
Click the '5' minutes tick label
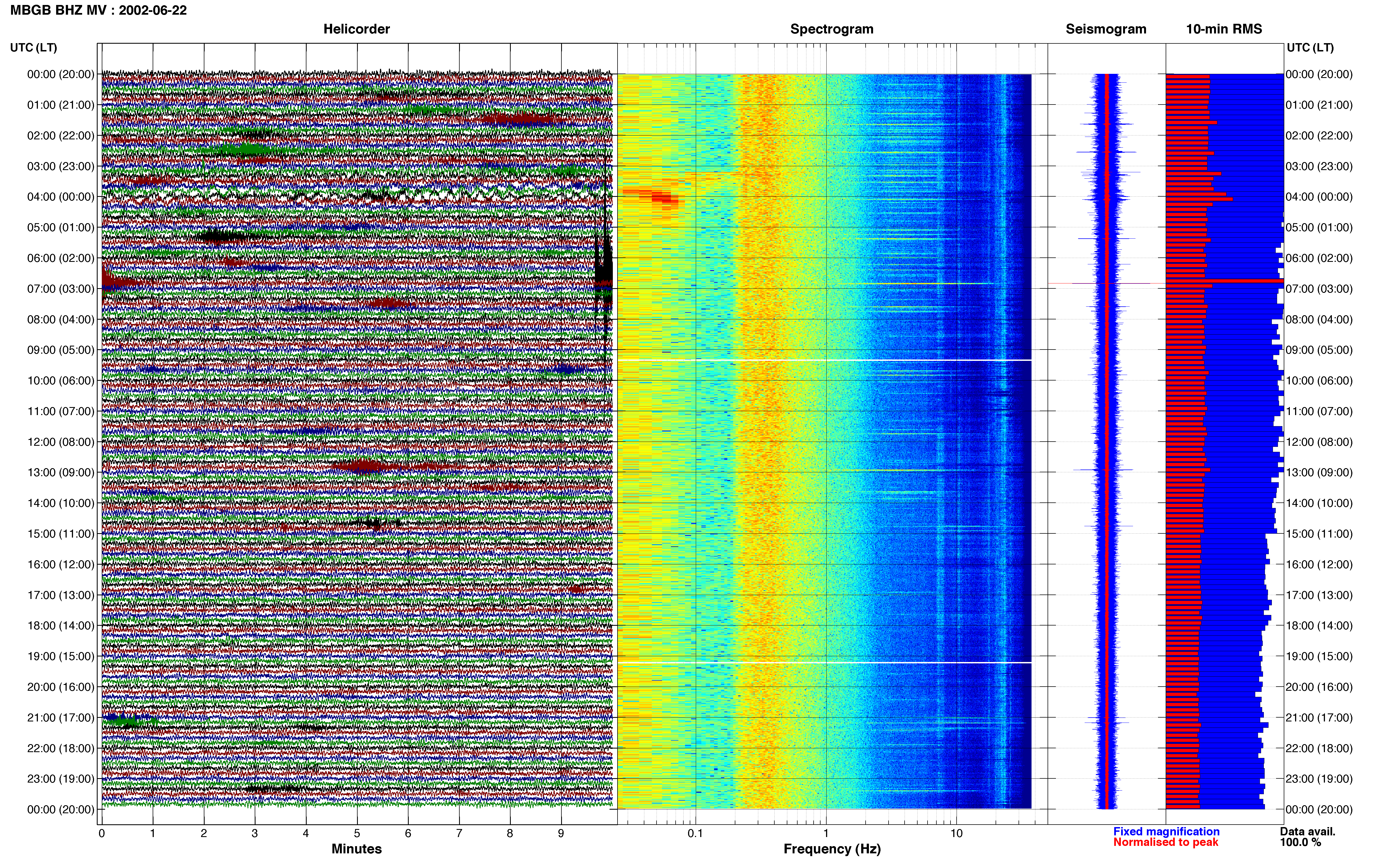[x=356, y=833]
